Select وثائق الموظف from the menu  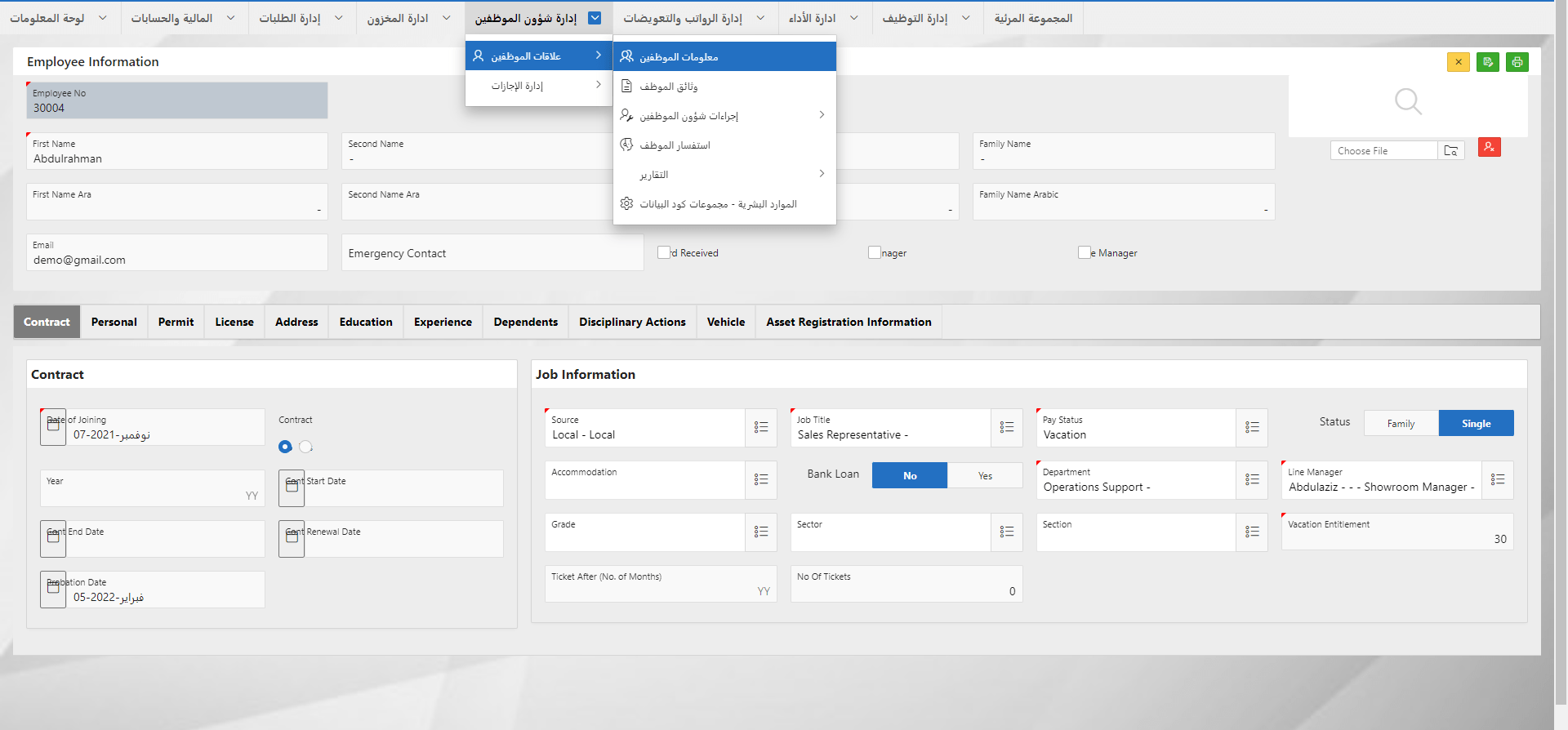(x=668, y=87)
